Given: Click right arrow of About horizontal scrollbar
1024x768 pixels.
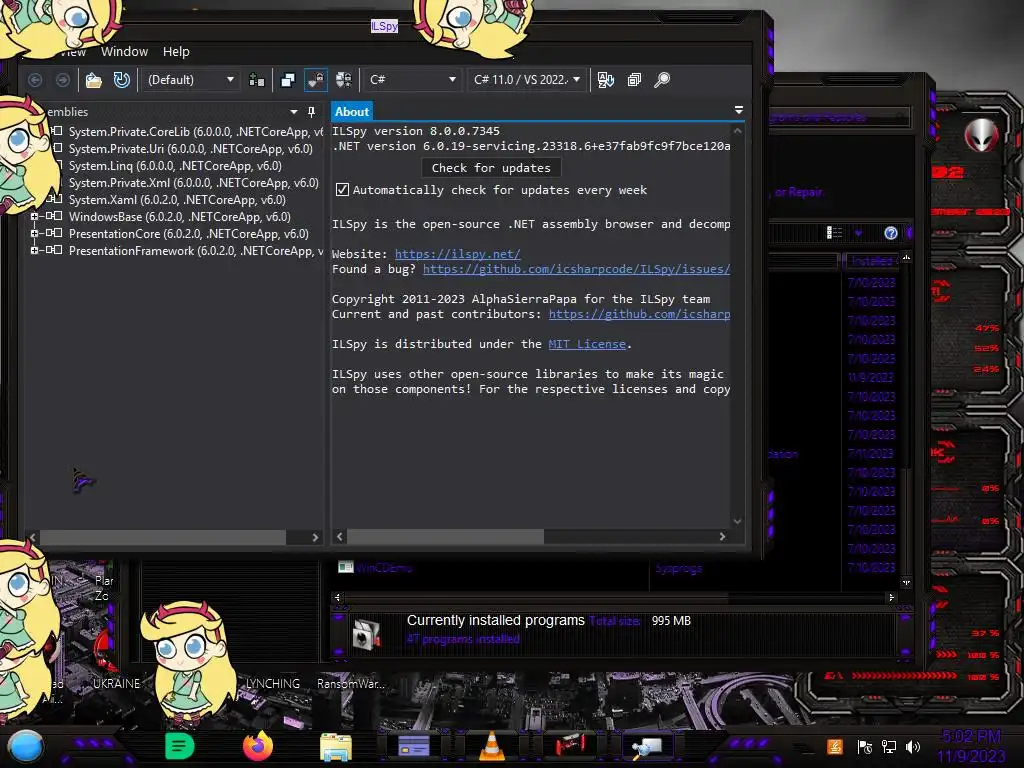Looking at the screenshot, I should [722, 536].
